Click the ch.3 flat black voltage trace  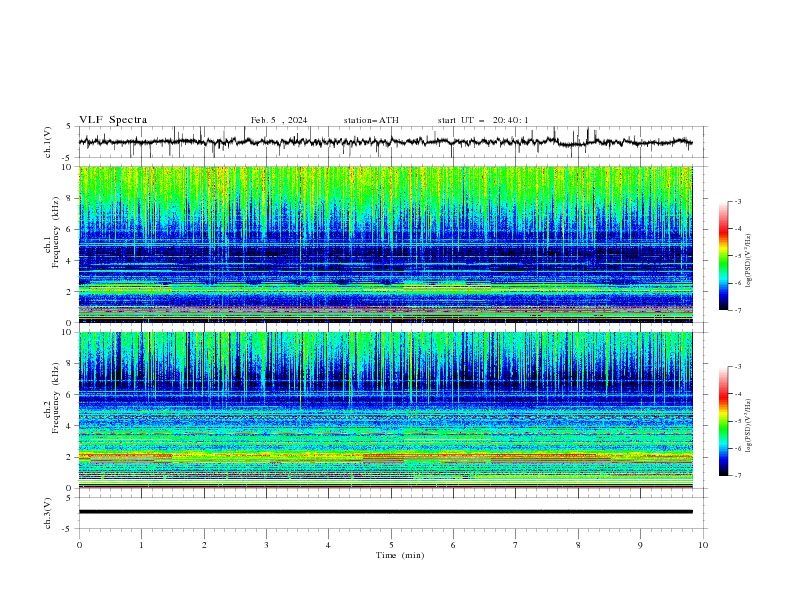(x=385, y=512)
